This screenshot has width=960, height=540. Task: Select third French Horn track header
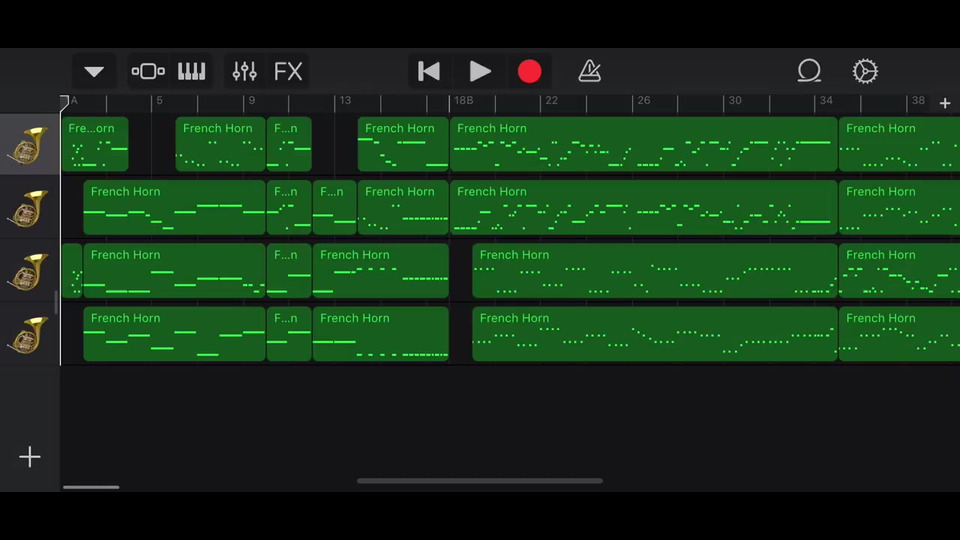tap(30, 271)
